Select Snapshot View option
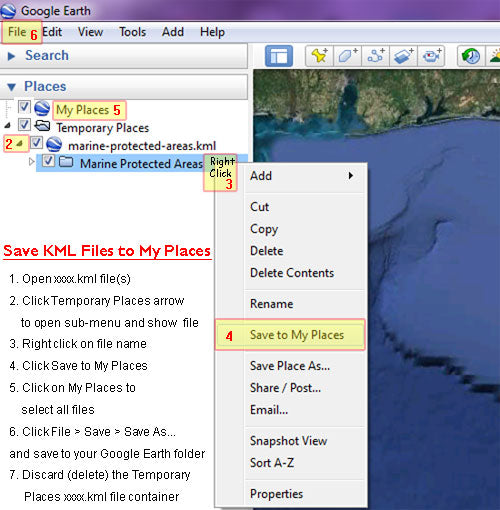This screenshot has height=510, width=500. (x=289, y=441)
